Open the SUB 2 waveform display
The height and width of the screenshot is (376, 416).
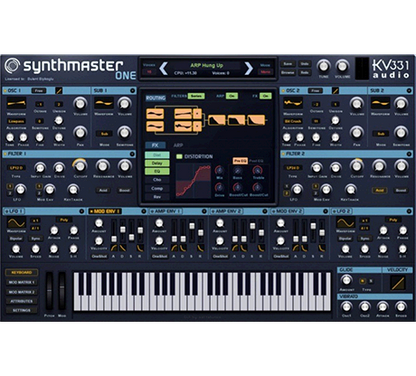tap(380, 104)
